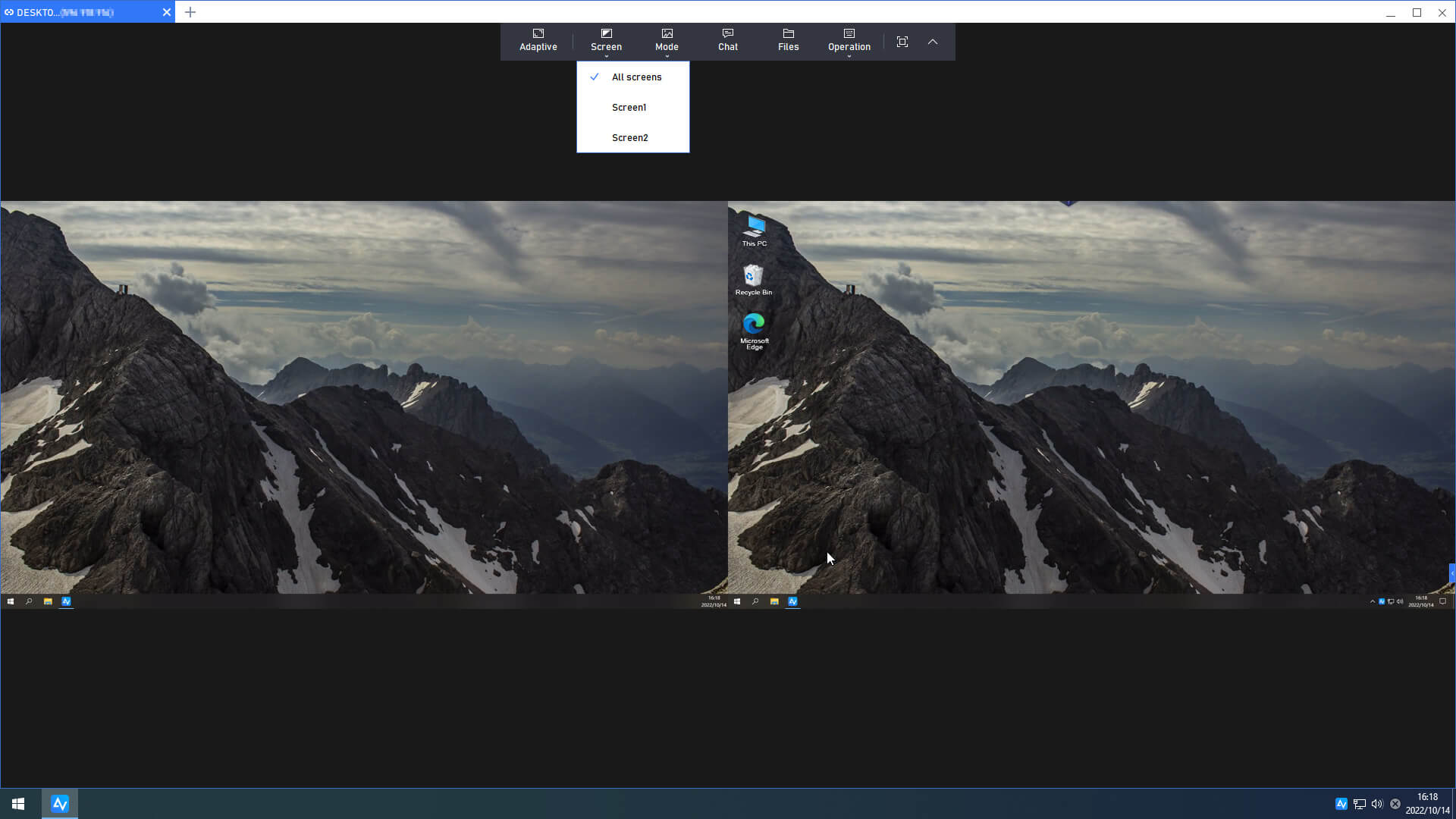Open the local Windows Start menu
Image resolution: width=1456 pixels, height=819 pixels.
pyautogui.click(x=18, y=803)
